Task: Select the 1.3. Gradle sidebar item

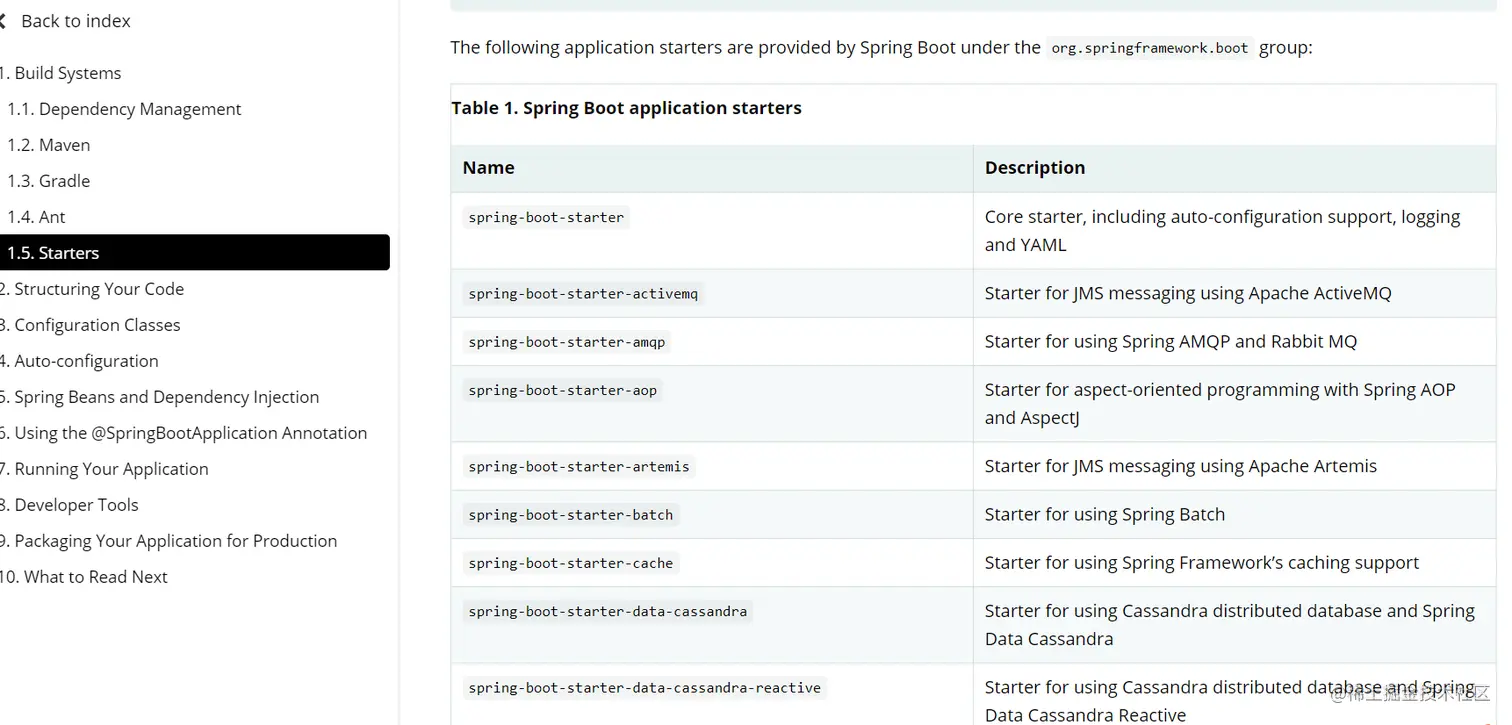Action: click(x=49, y=181)
